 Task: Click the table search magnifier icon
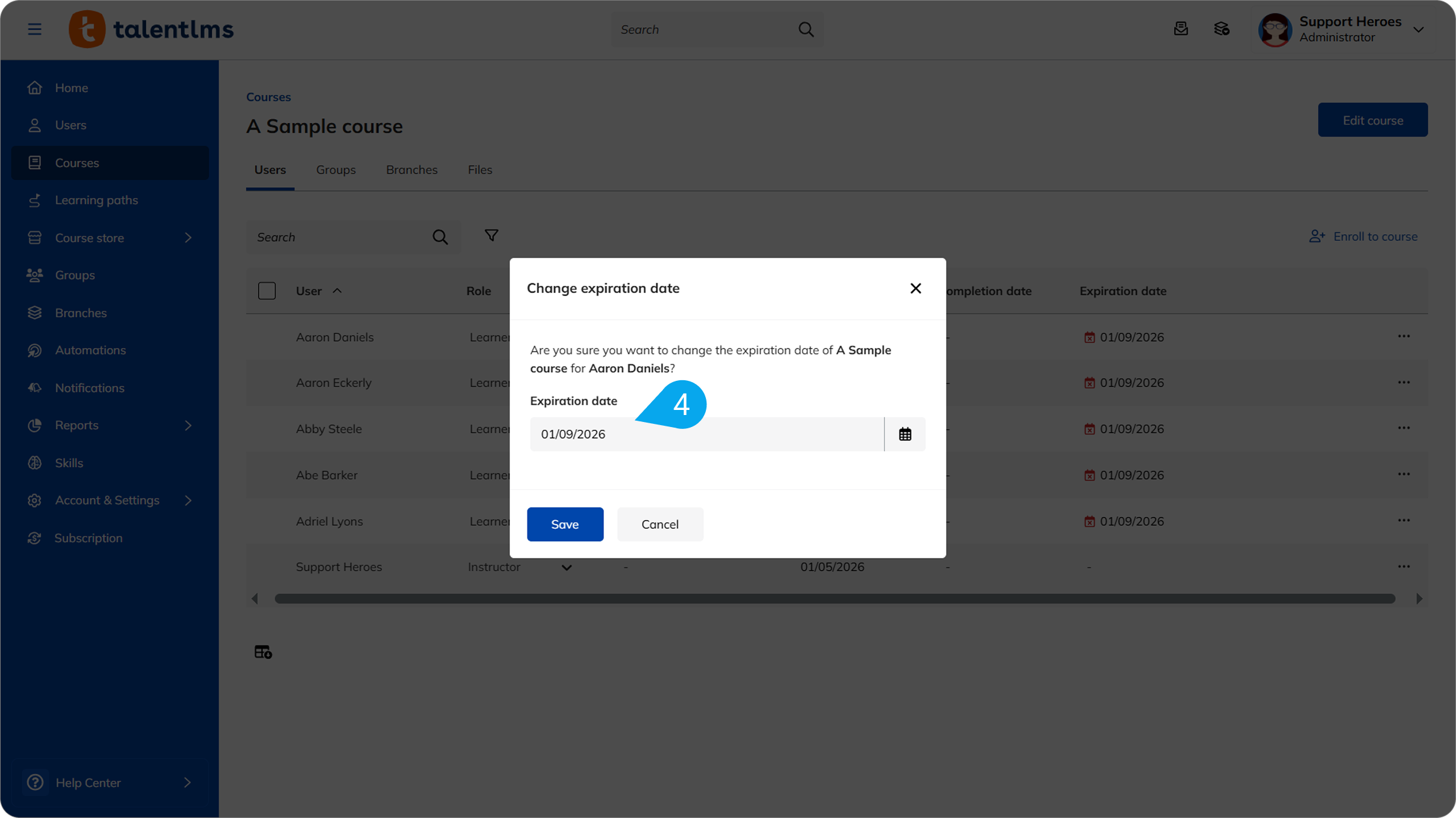click(440, 237)
